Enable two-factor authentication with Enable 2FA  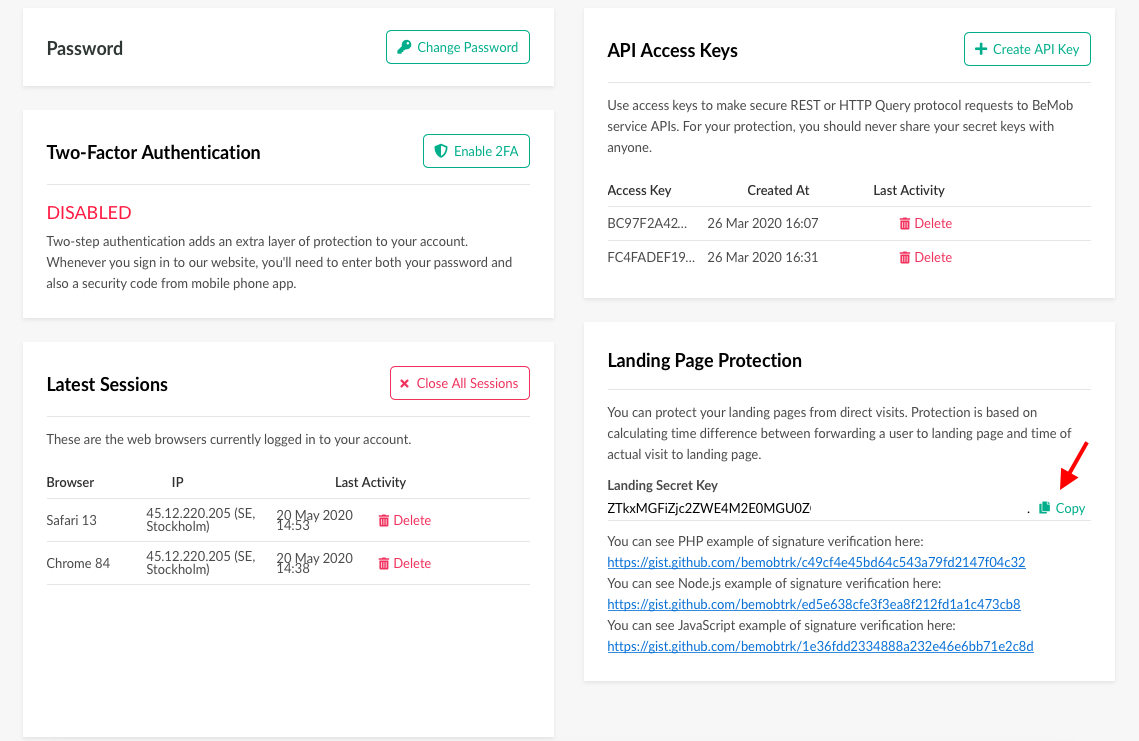(x=476, y=151)
